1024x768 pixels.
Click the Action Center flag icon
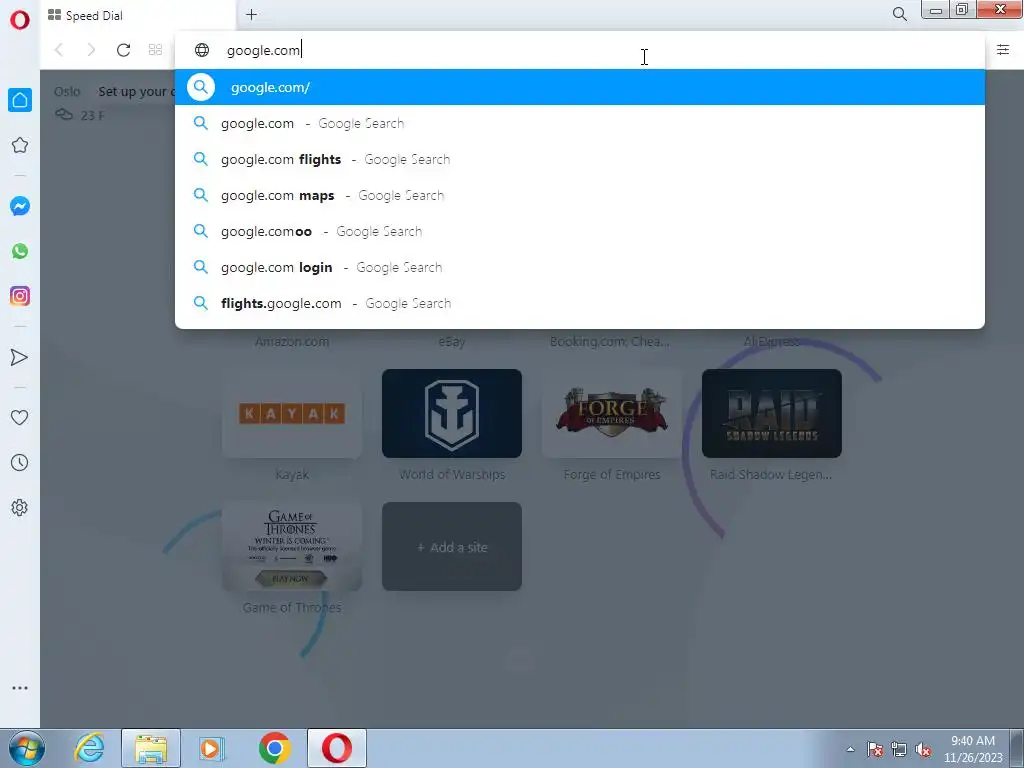click(875, 749)
